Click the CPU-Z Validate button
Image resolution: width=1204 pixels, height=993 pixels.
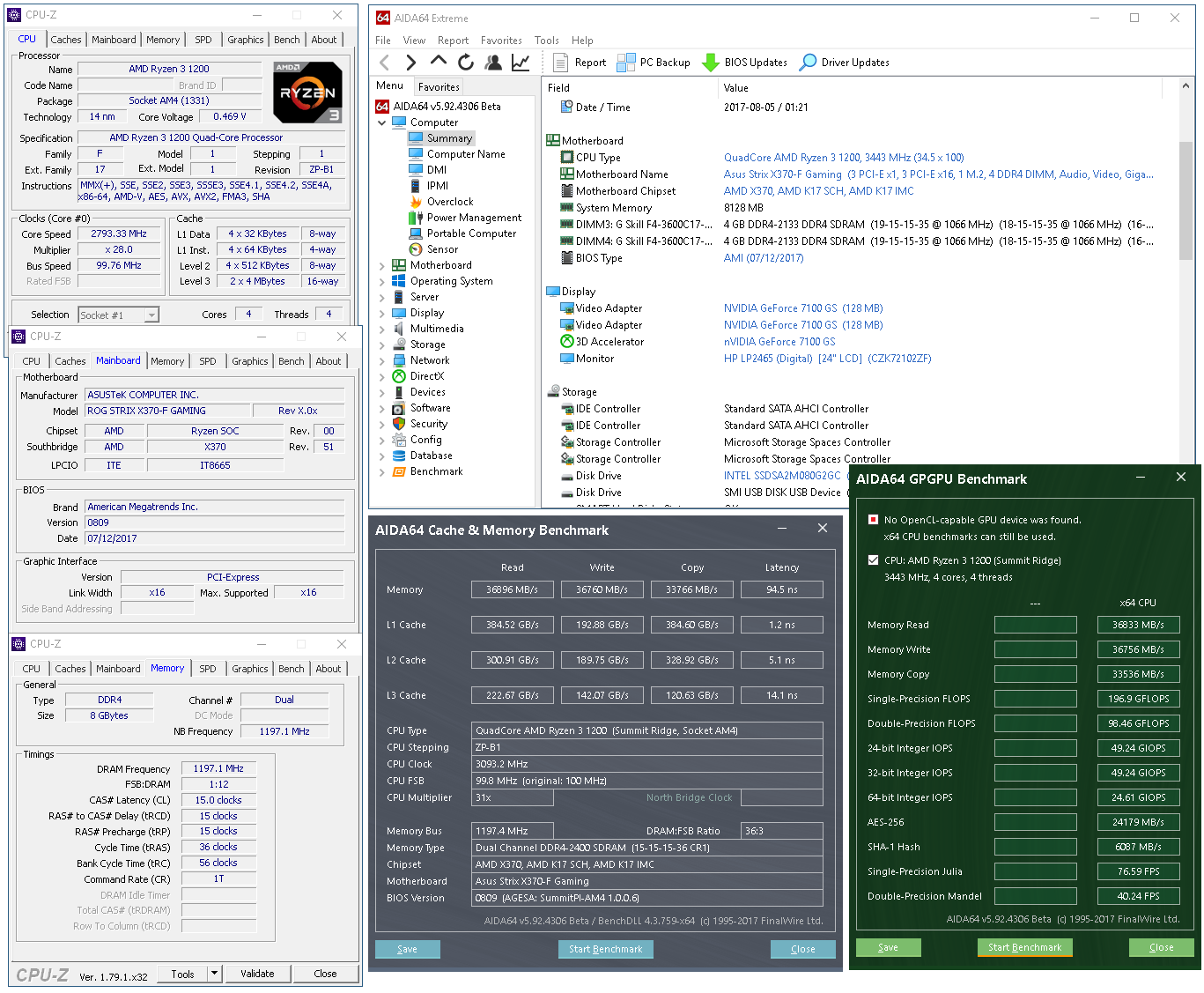pyautogui.click(x=257, y=974)
